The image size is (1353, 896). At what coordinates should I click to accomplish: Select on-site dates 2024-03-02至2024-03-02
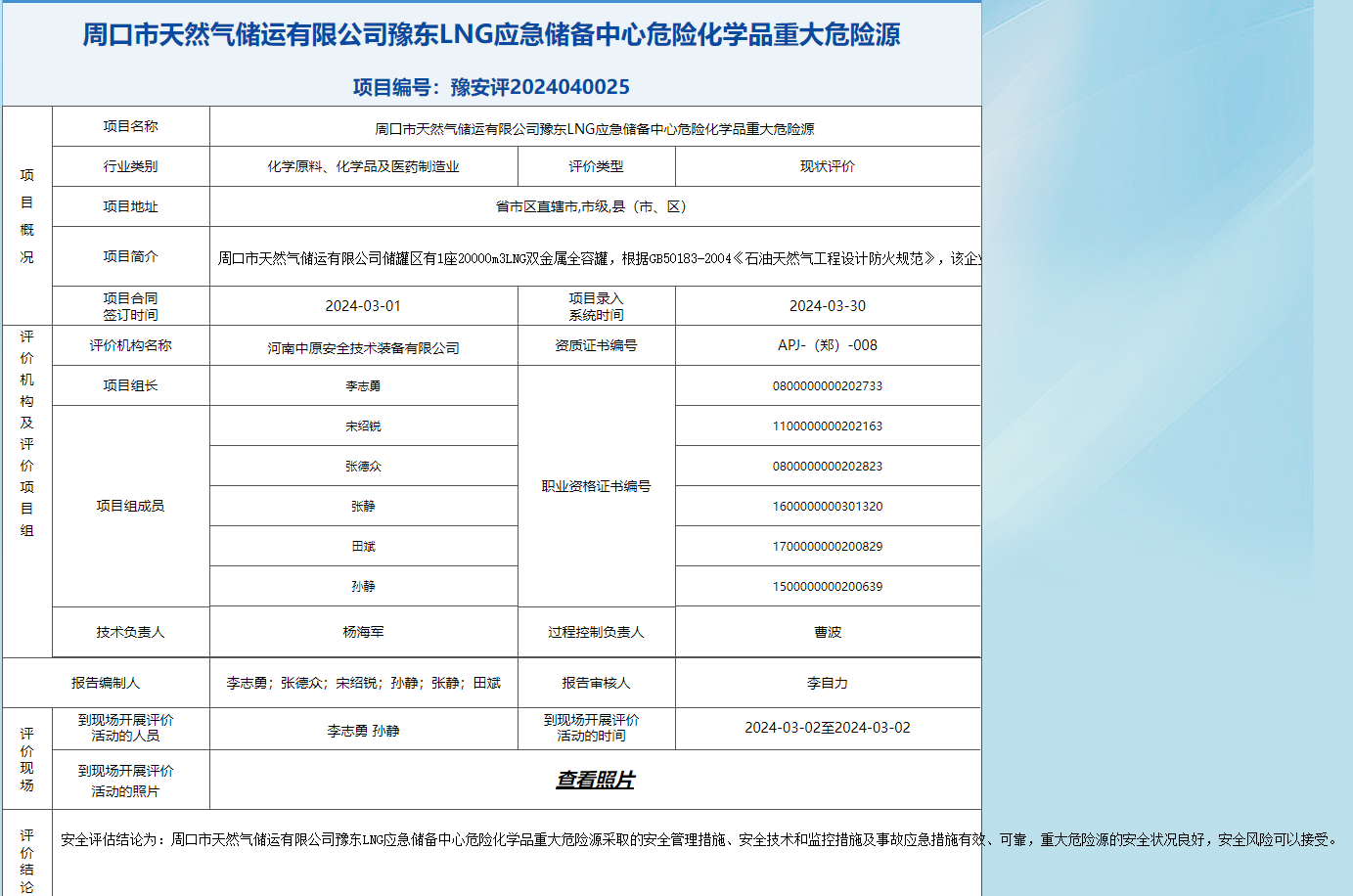point(828,728)
